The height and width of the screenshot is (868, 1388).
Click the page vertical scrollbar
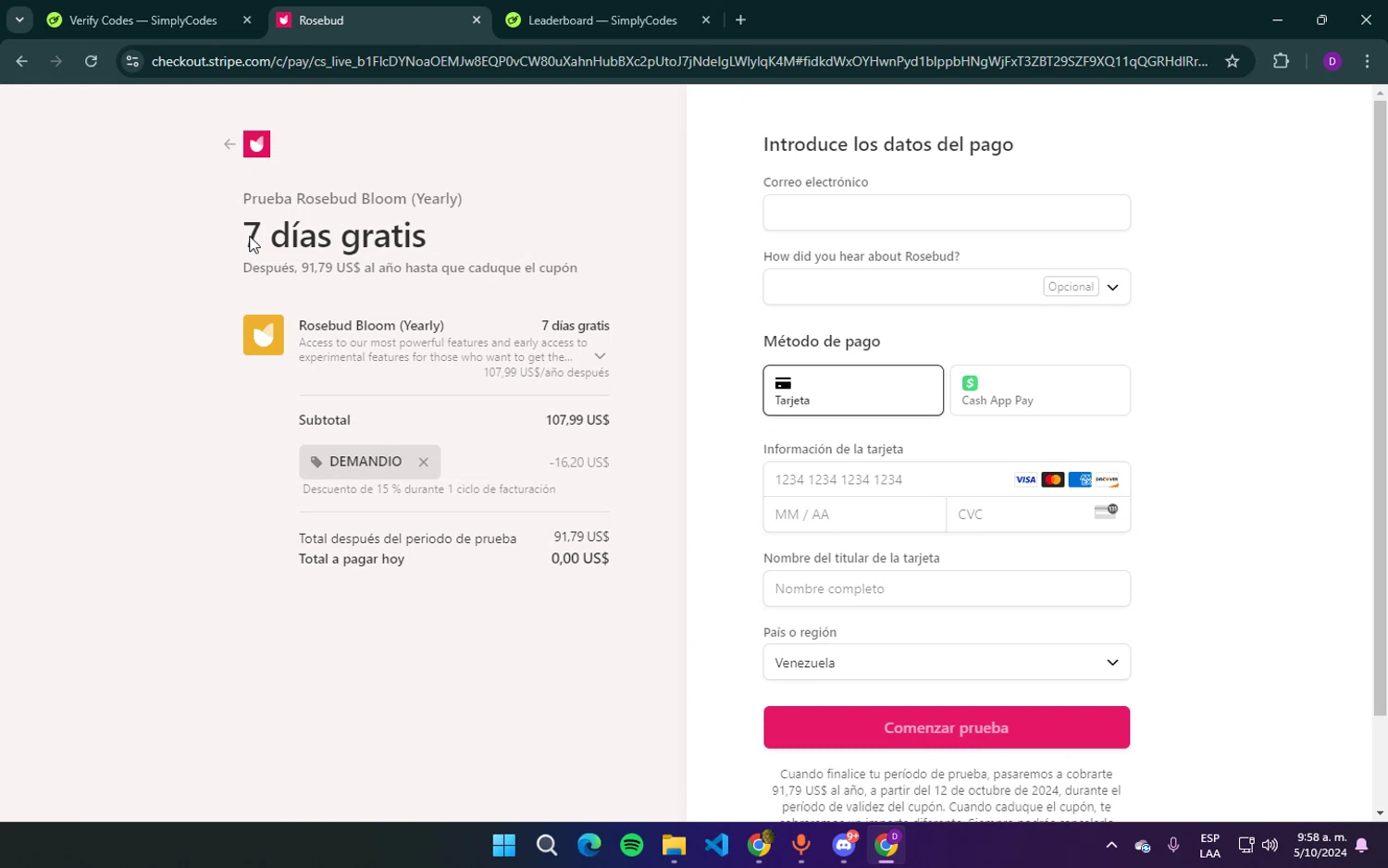click(1380, 407)
